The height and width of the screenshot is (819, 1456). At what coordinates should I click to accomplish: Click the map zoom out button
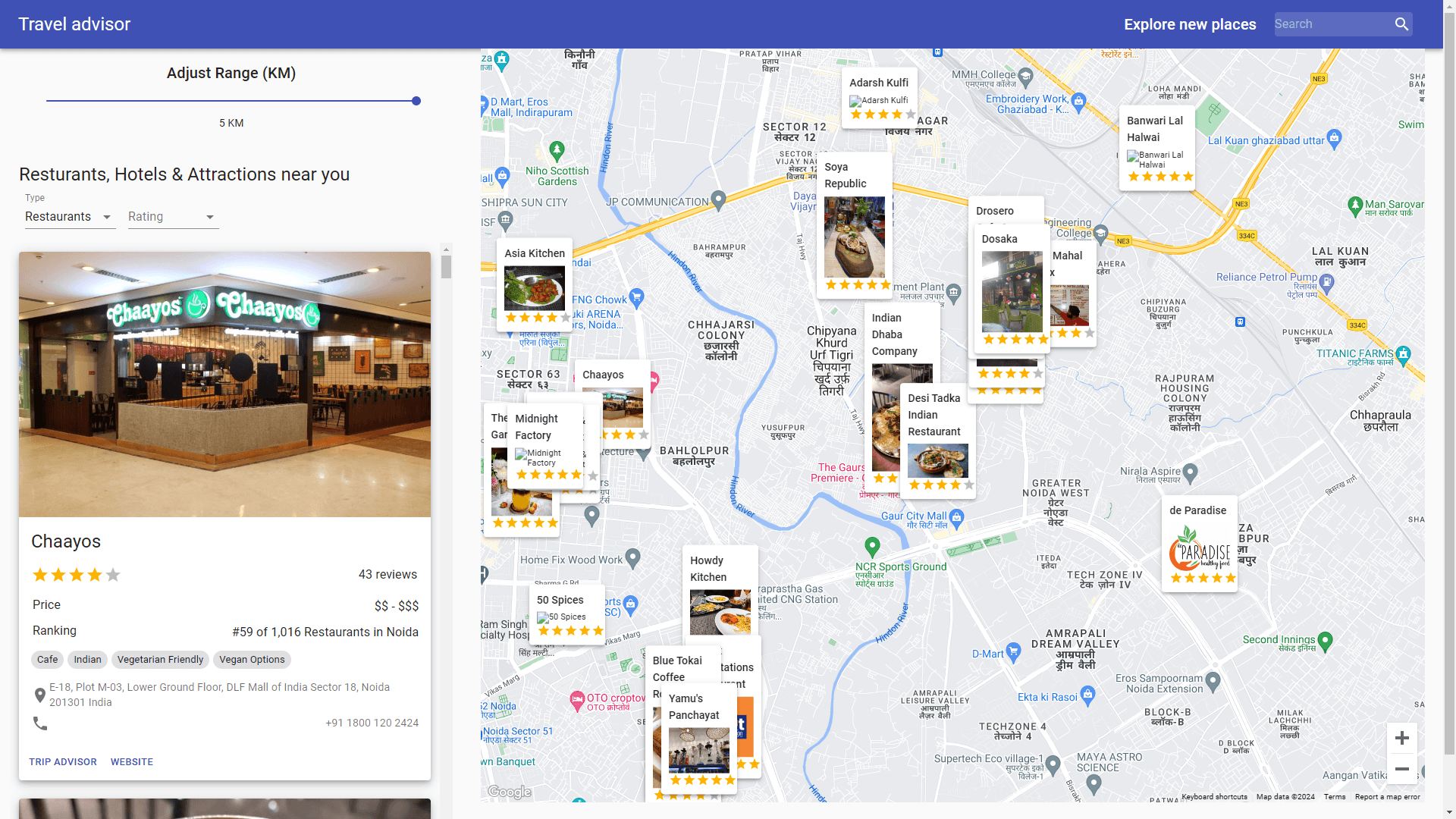1401,769
